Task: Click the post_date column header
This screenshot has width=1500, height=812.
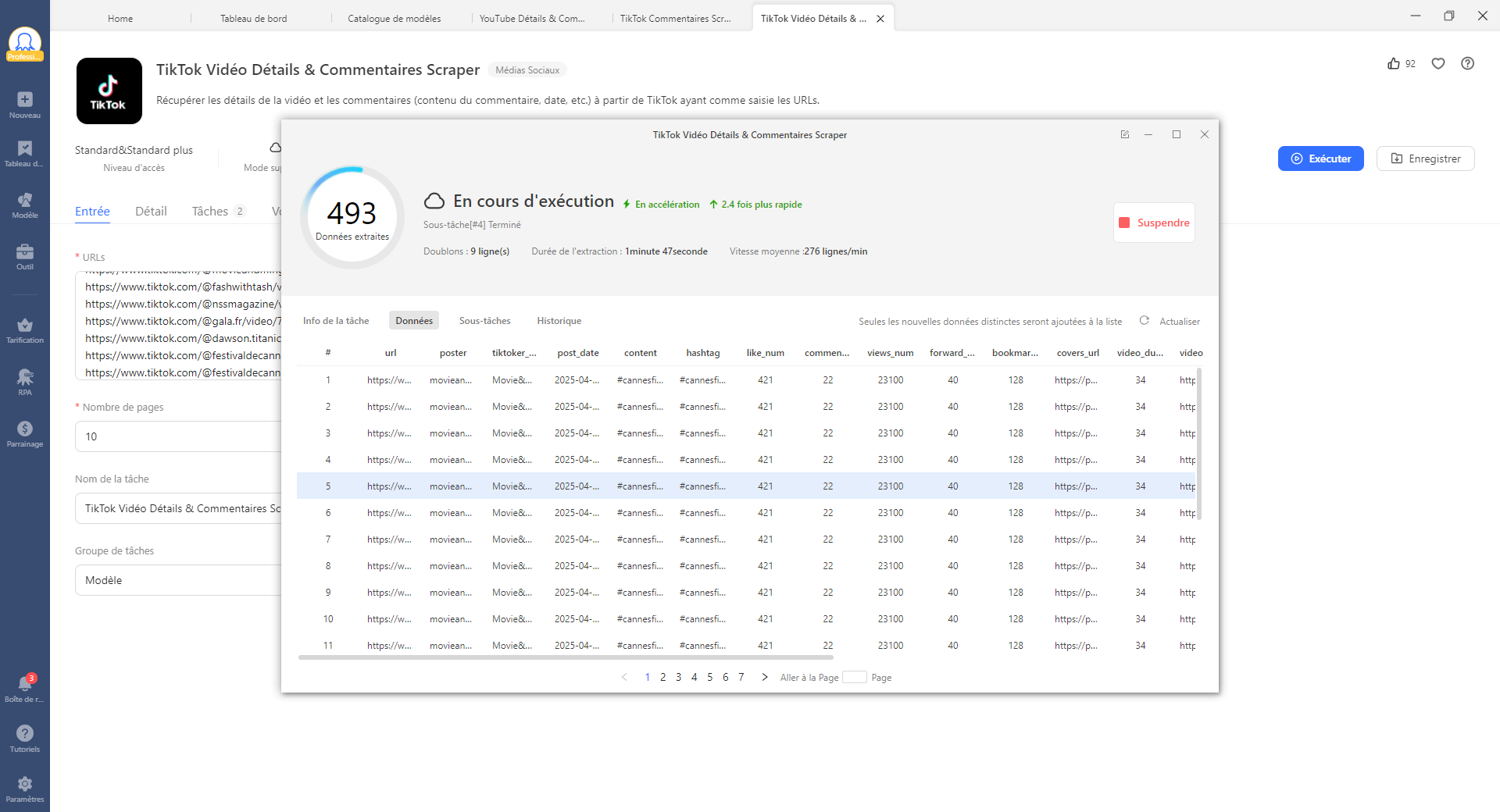Action: point(578,353)
